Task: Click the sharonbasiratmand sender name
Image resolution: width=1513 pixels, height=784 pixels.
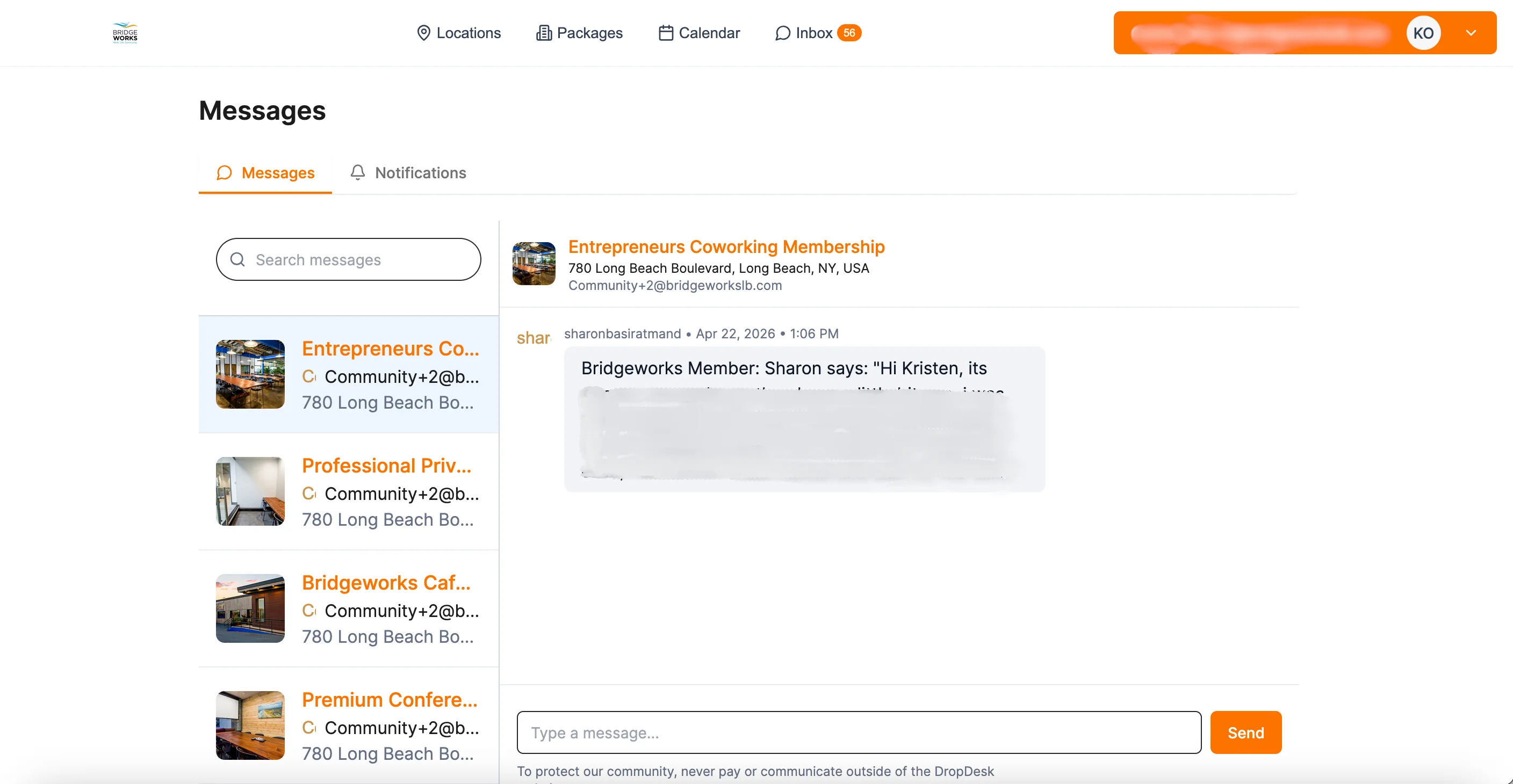Action: 623,334
